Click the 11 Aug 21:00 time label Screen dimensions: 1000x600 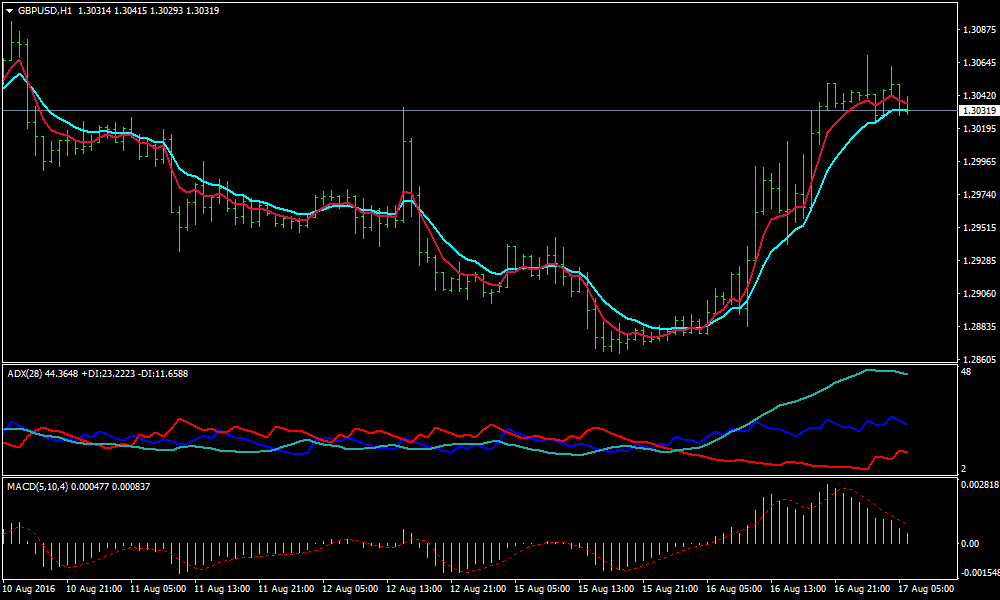pos(289,589)
